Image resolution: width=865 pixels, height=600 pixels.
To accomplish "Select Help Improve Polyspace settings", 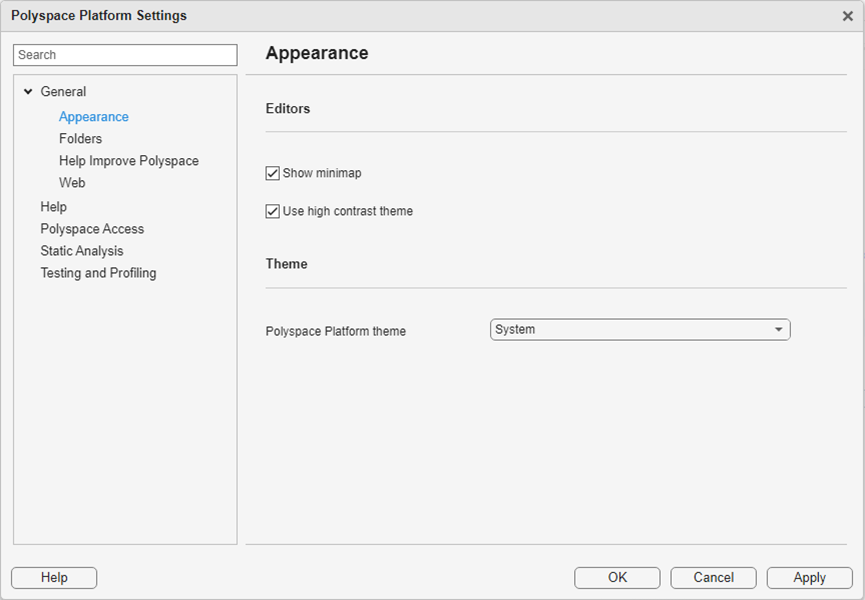I will click(x=128, y=160).
